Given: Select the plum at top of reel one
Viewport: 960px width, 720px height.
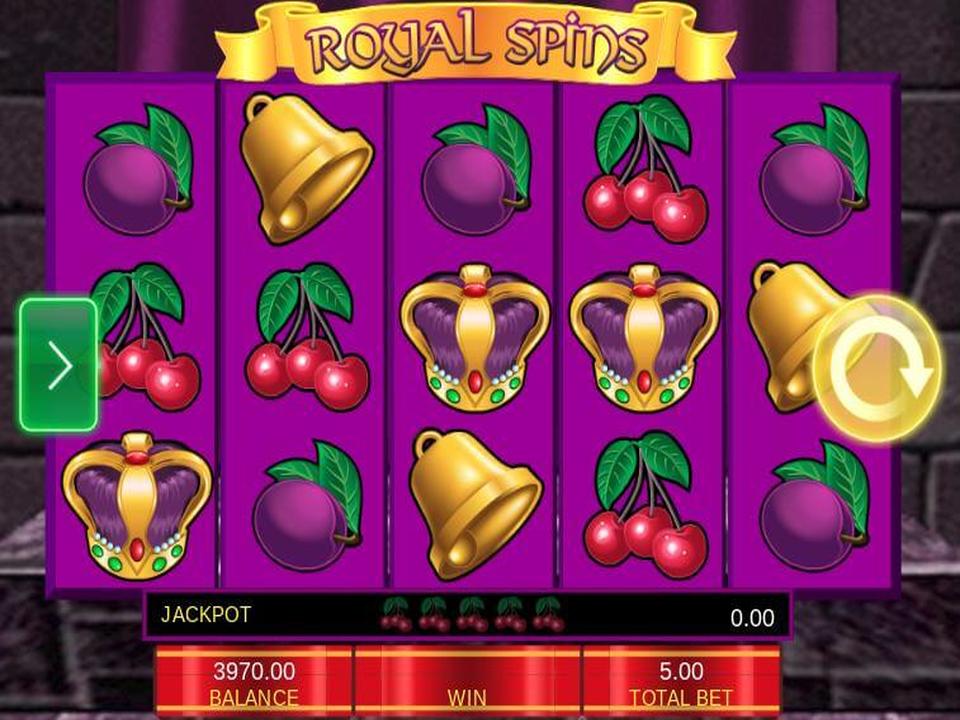Looking at the screenshot, I should [138, 170].
